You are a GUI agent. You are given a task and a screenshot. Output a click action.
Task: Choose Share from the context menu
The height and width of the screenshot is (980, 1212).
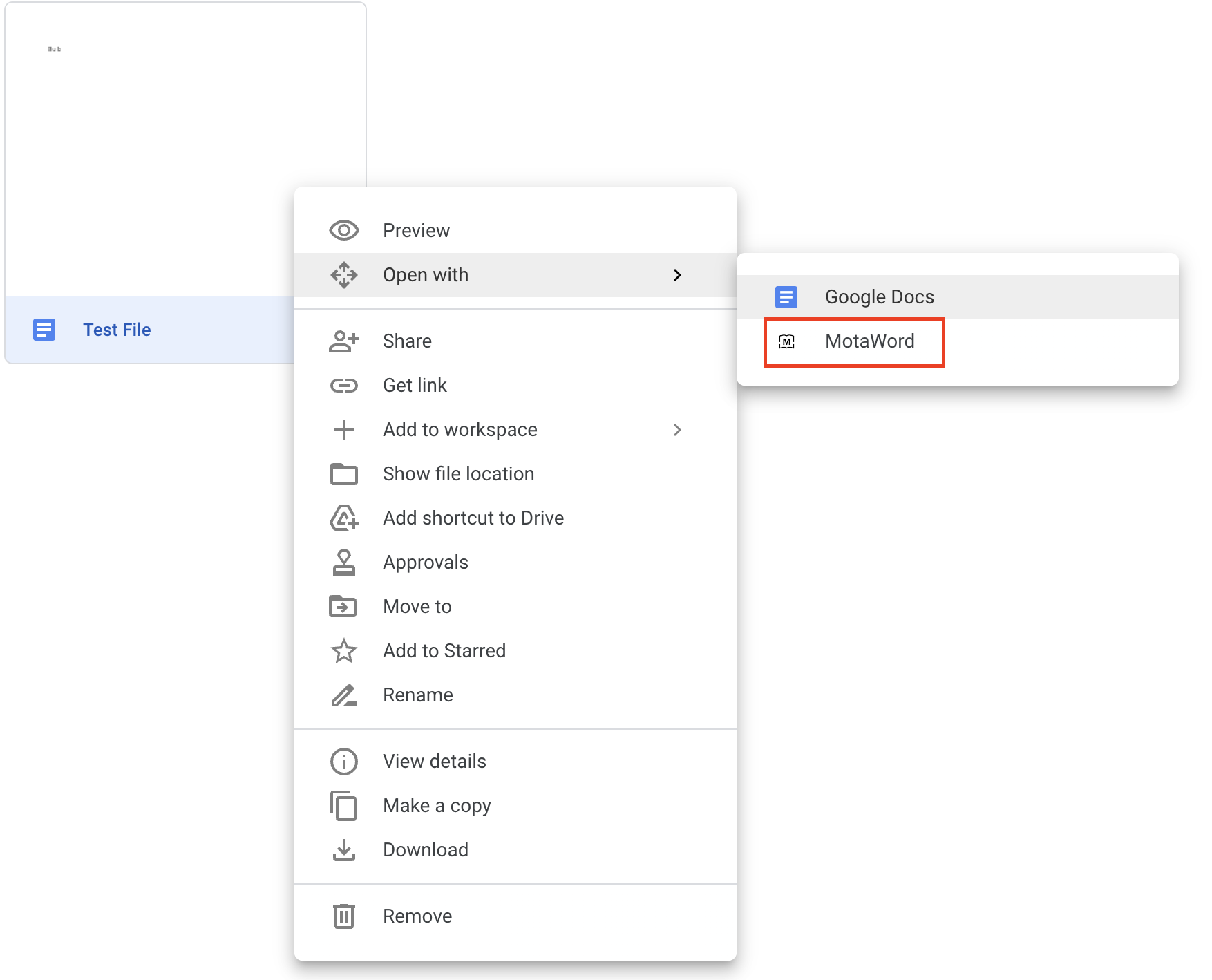[515, 341]
